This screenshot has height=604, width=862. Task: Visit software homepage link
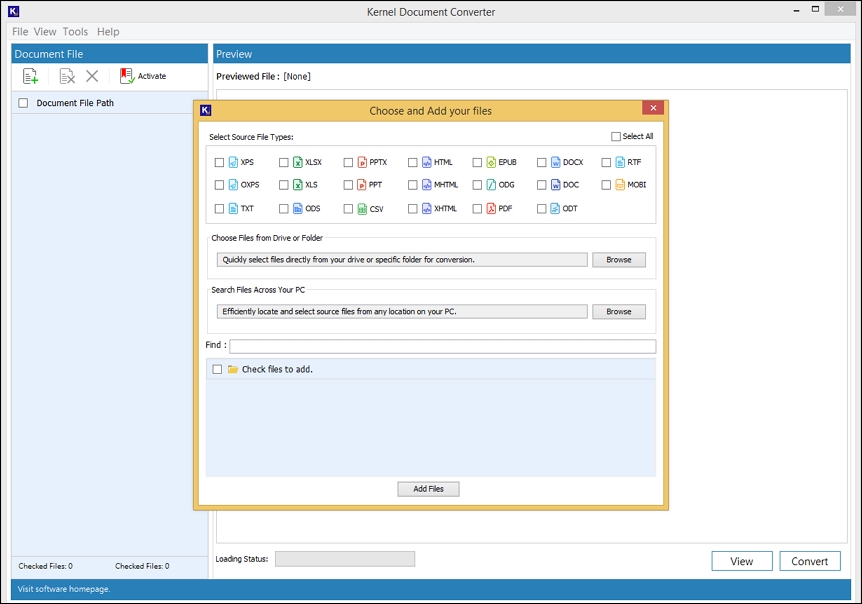pyautogui.click(x=64, y=589)
